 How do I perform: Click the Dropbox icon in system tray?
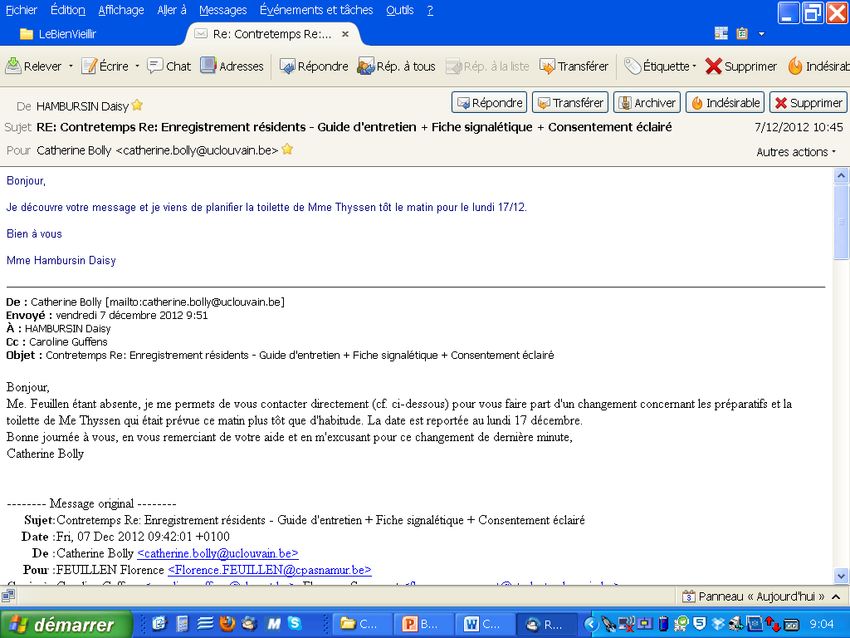[x=718, y=624]
